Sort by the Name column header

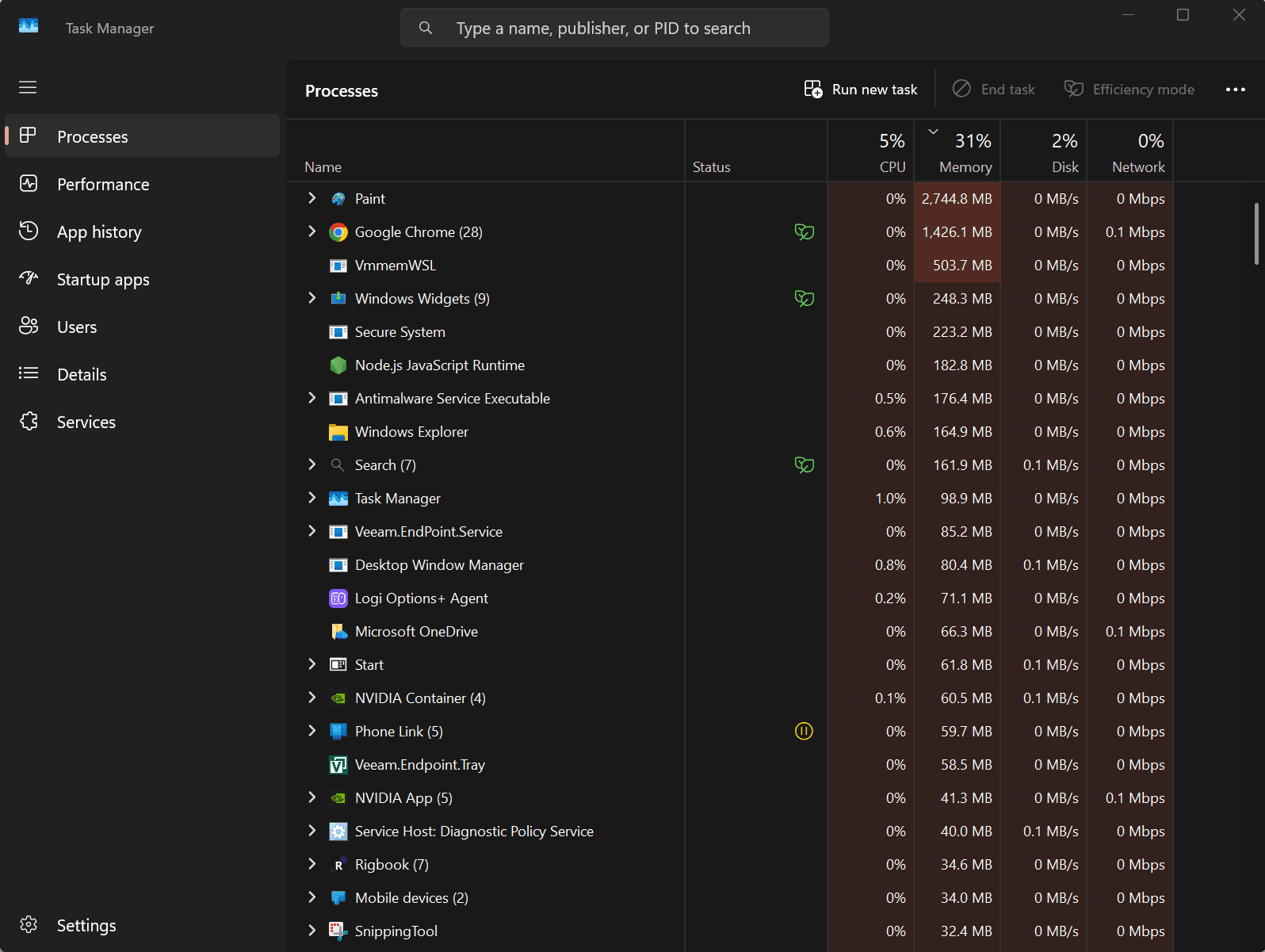(485, 151)
